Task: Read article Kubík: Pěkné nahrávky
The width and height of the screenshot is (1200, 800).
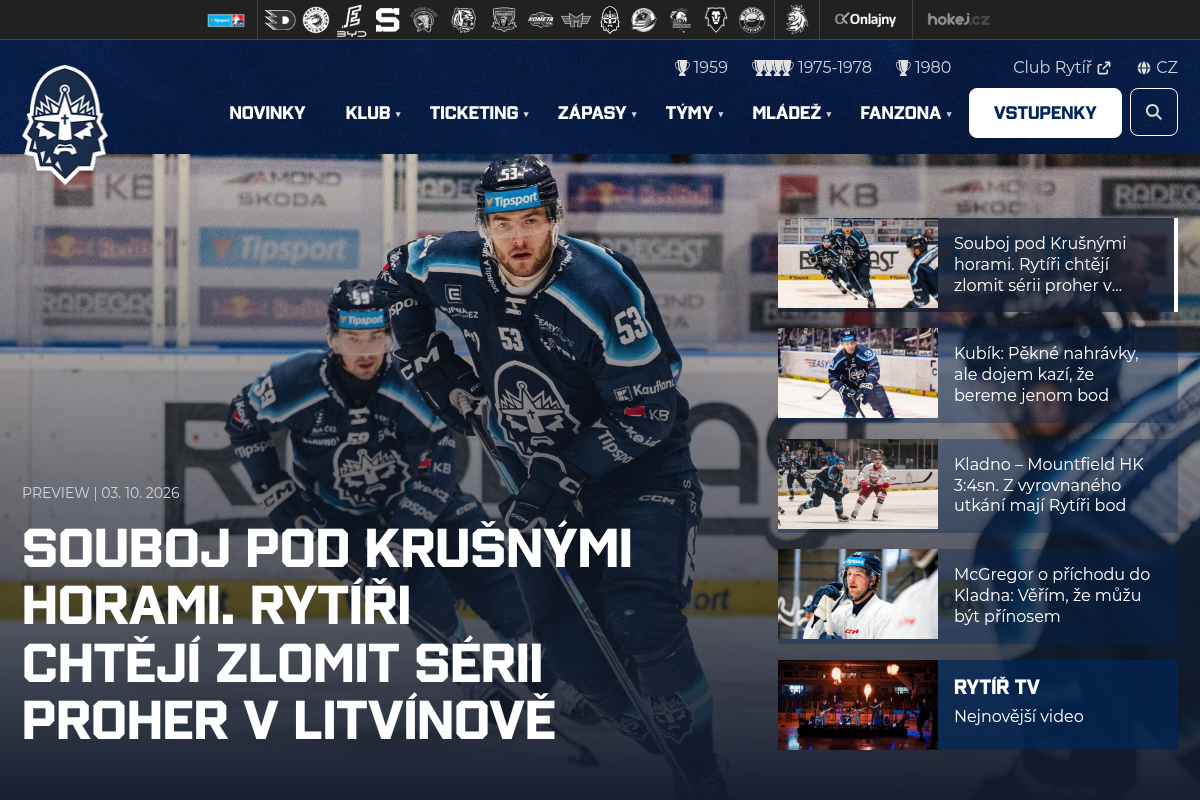Action: [1046, 374]
